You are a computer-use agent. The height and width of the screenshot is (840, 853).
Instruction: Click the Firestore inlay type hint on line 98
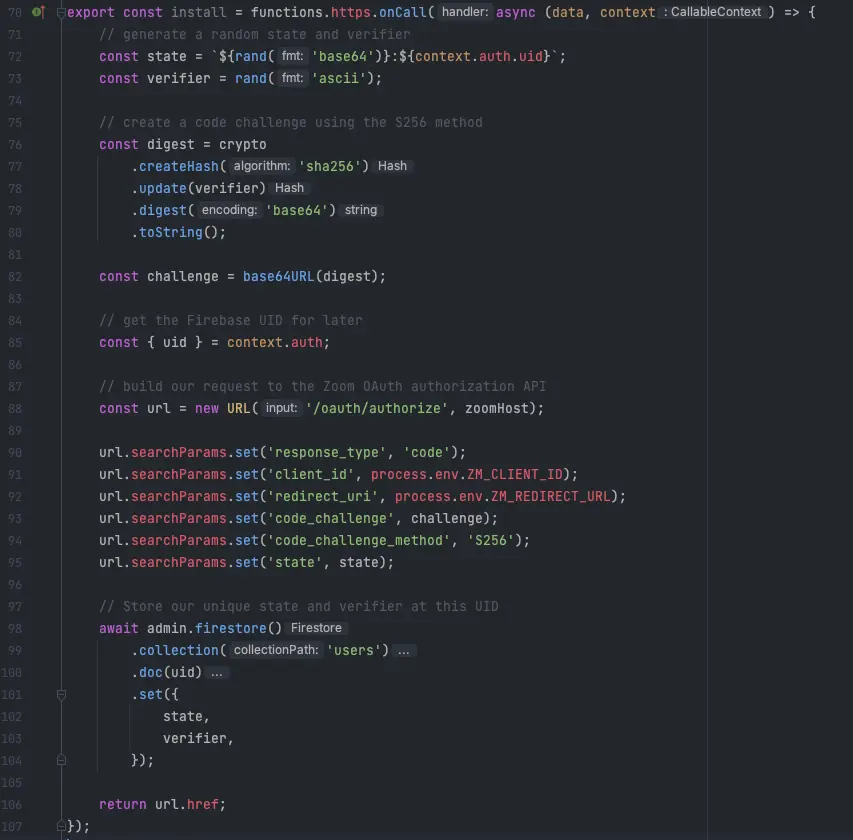(316, 627)
